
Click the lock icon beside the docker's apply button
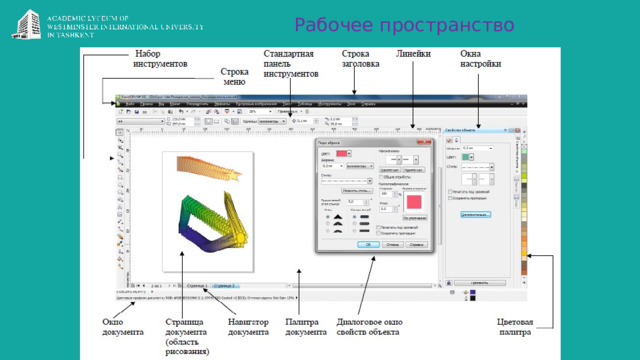(x=449, y=282)
